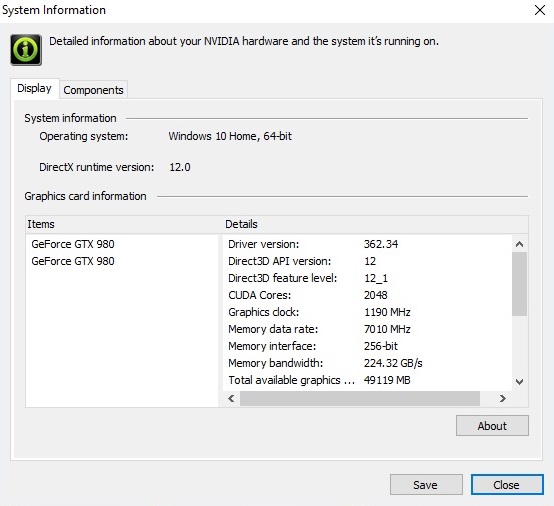Switch to the Components tab

pos(93,90)
